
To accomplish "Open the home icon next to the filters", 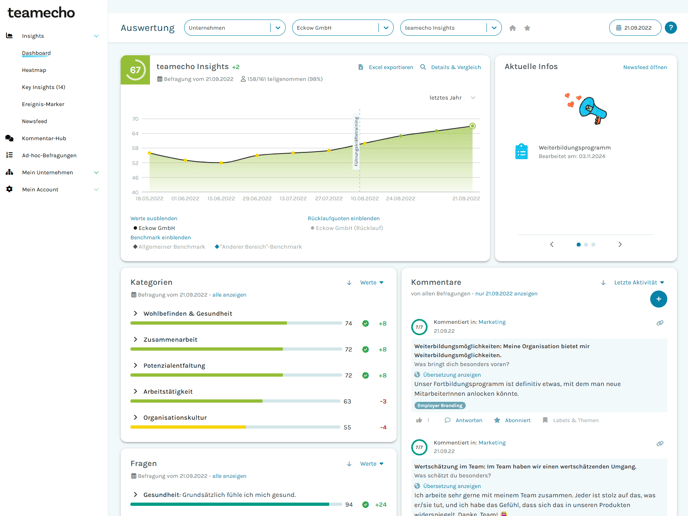I will click(x=512, y=28).
